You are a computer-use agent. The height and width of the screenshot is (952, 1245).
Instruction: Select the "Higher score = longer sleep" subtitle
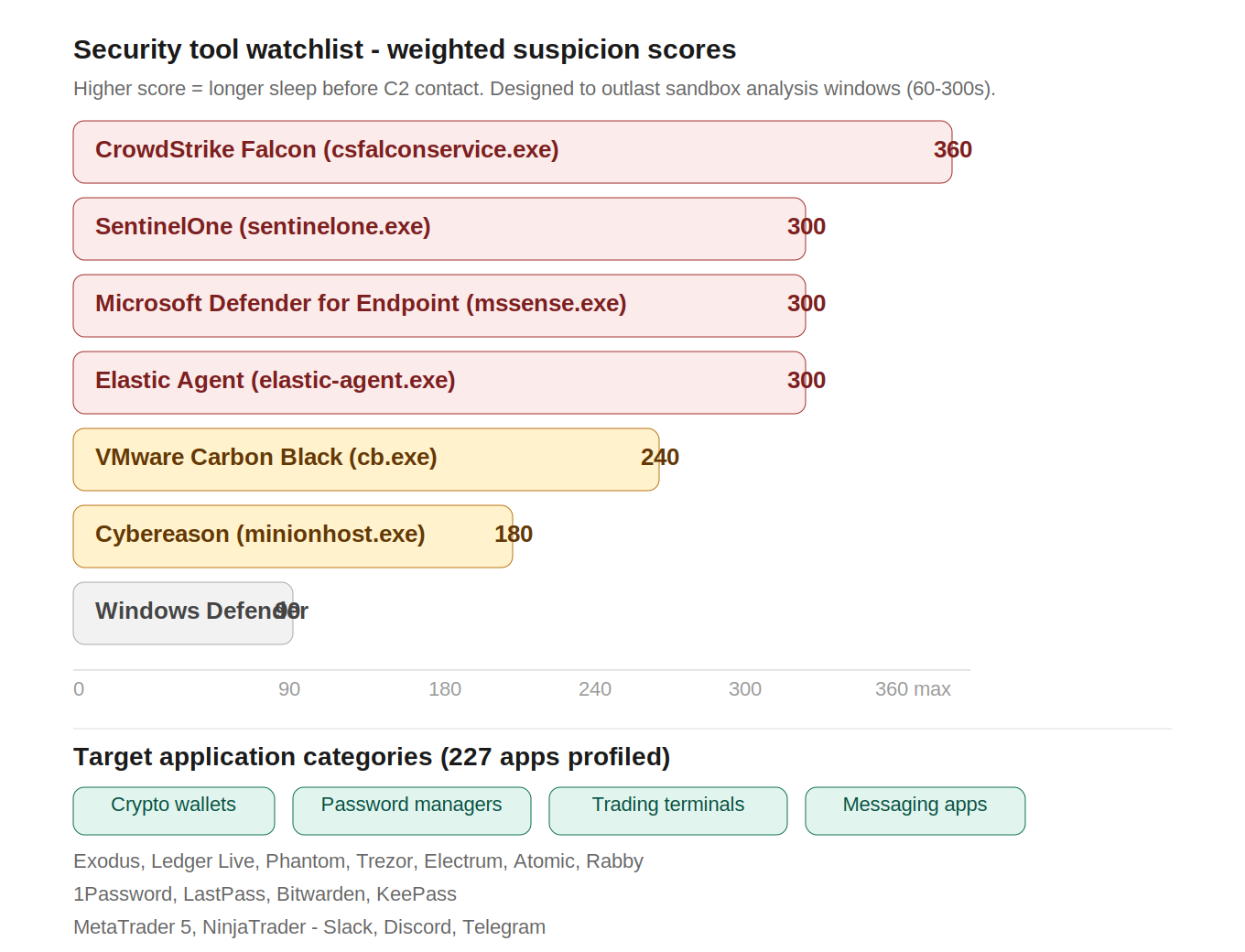click(535, 89)
